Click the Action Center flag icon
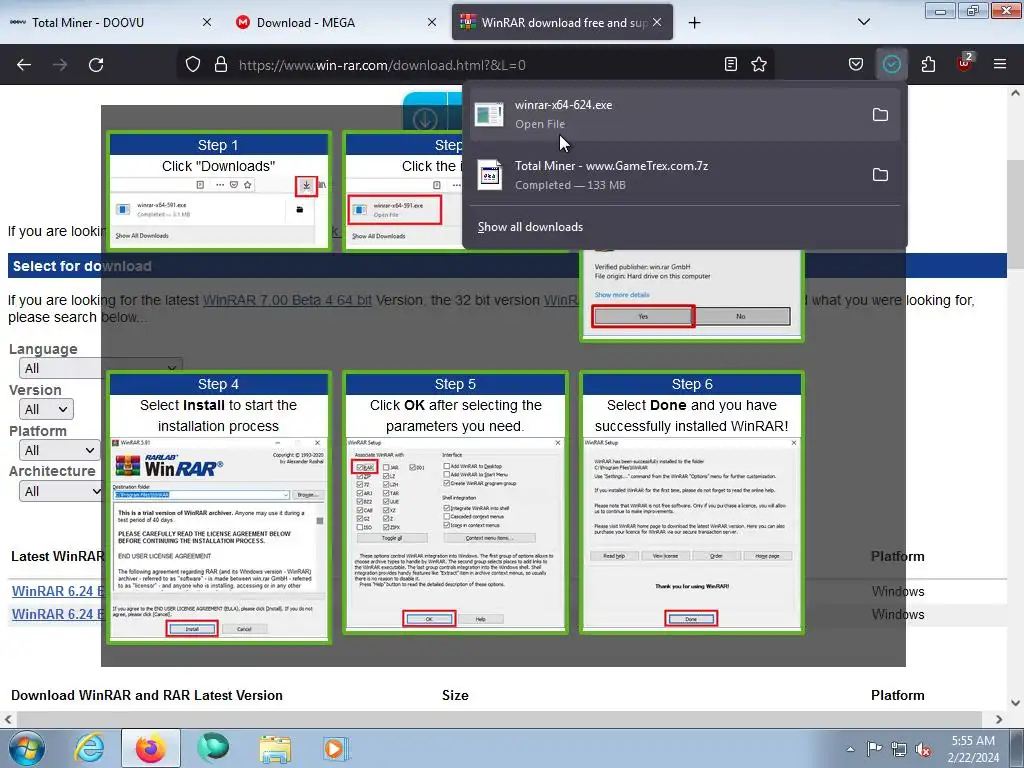1024x768 pixels. click(874, 749)
